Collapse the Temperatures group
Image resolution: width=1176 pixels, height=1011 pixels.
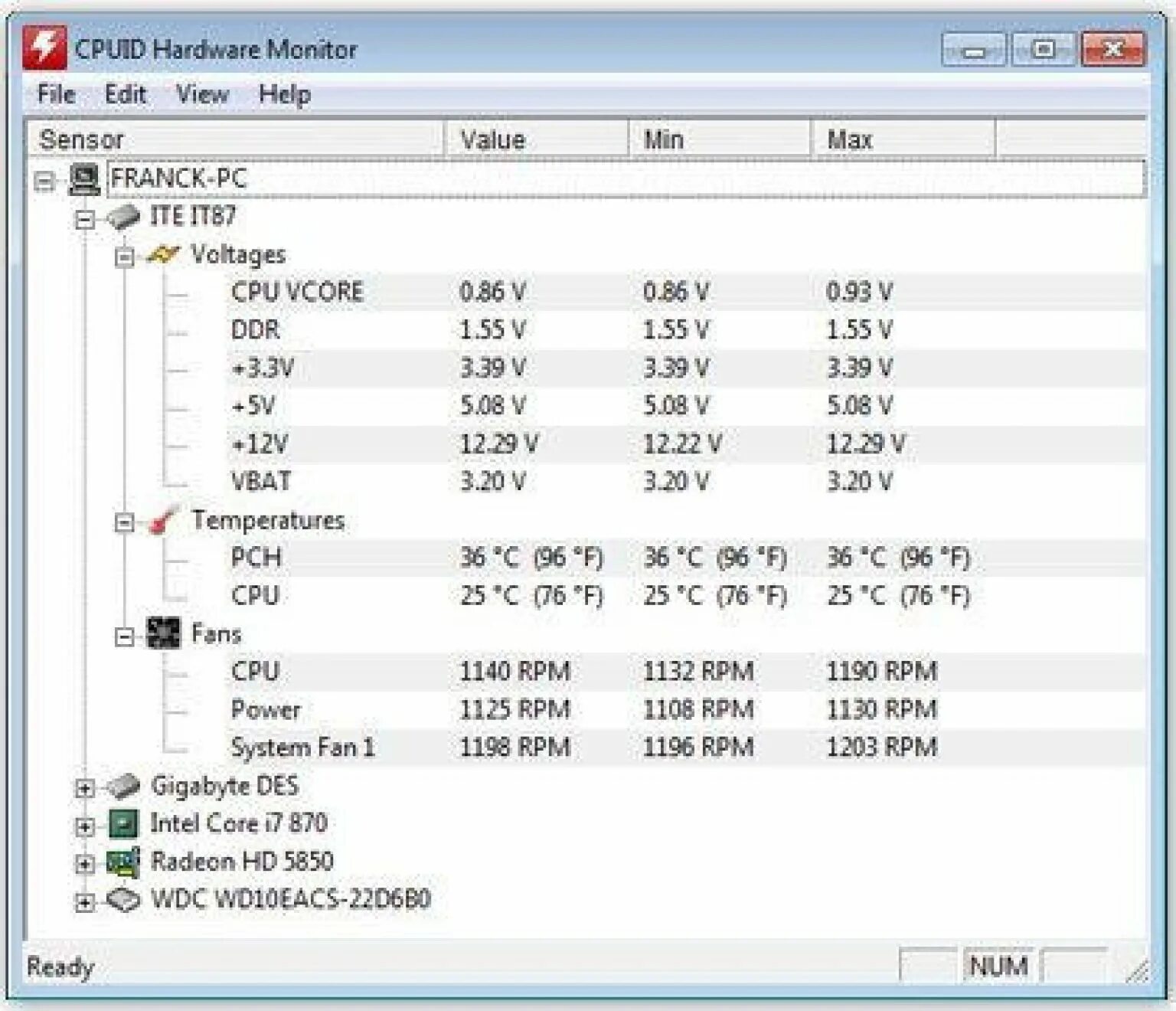tap(125, 523)
